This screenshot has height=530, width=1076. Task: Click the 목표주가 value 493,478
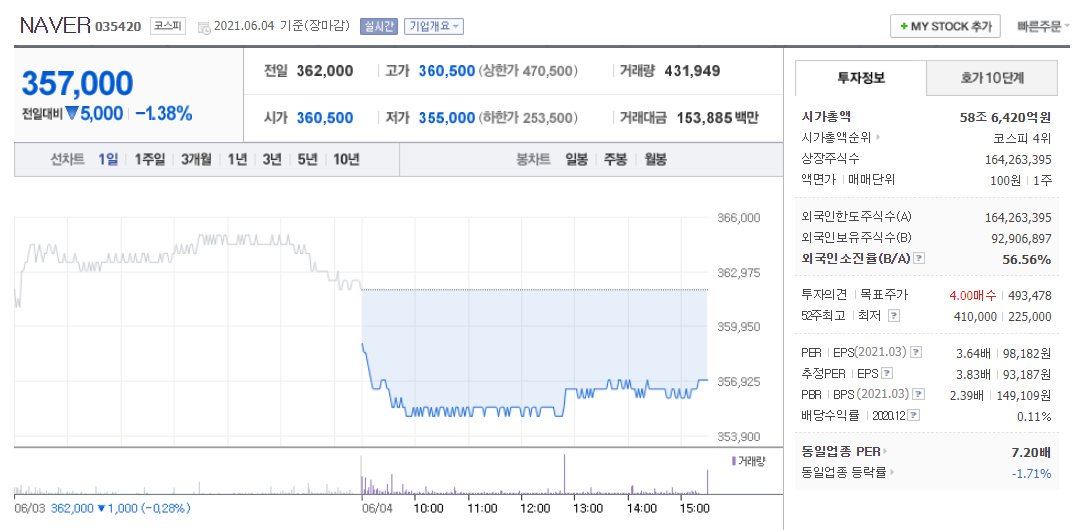(x=1029, y=295)
